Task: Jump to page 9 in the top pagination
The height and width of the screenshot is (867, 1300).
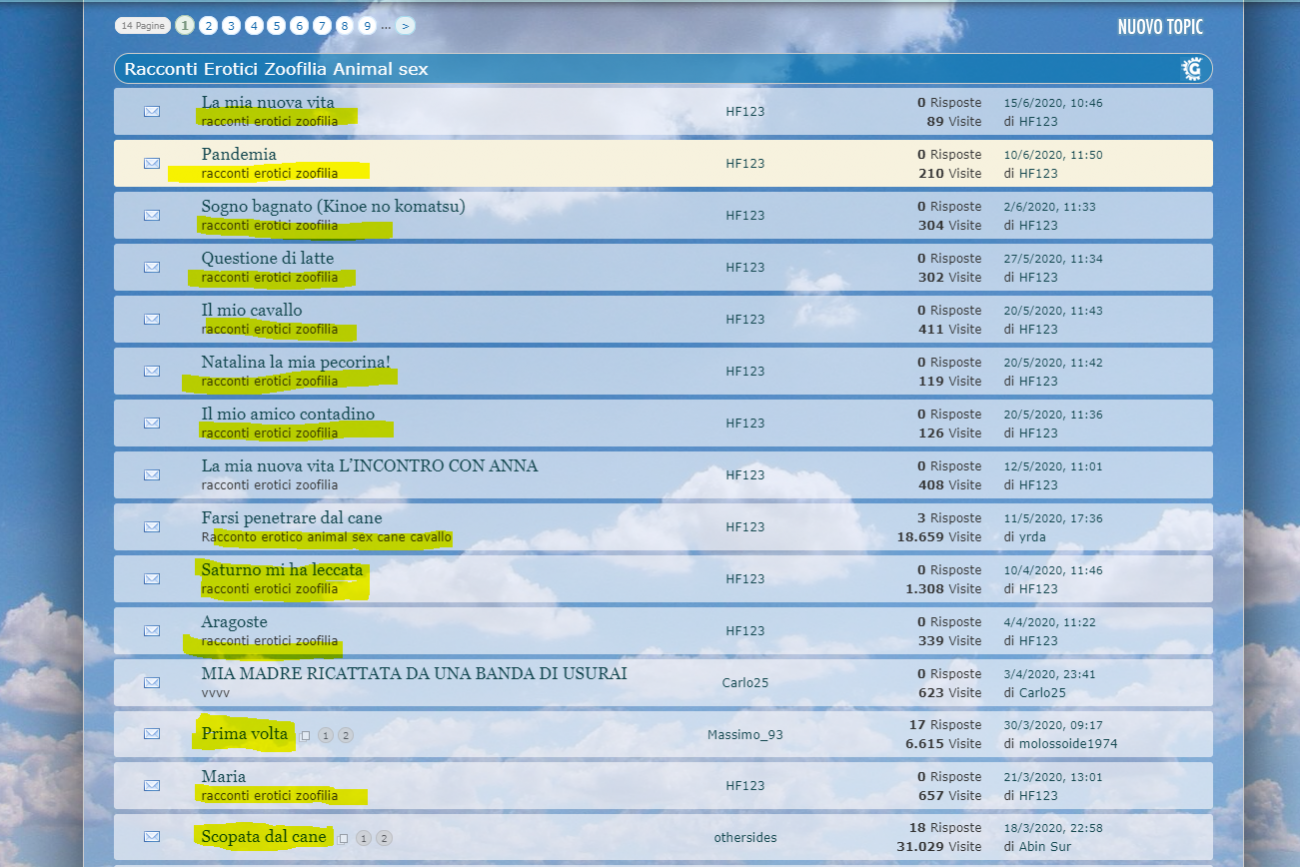Action: tap(367, 26)
